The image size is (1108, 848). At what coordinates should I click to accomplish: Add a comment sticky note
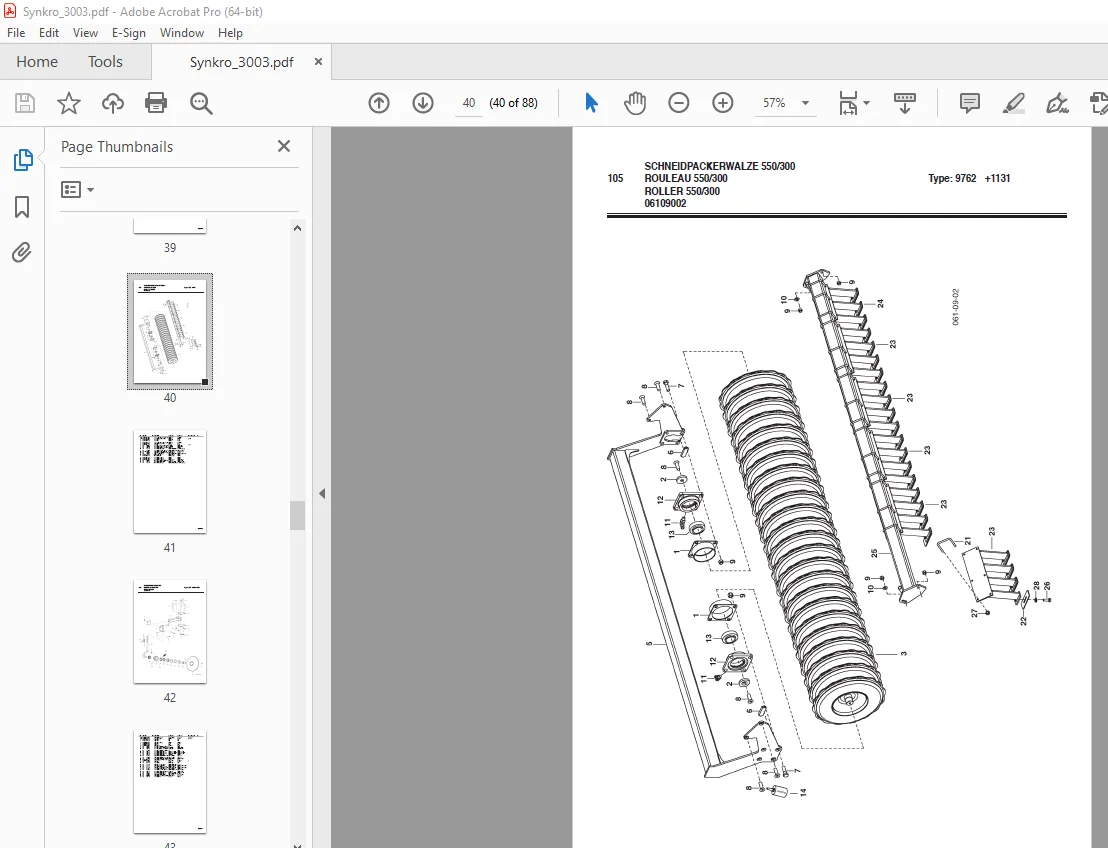pyautogui.click(x=970, y=103)
